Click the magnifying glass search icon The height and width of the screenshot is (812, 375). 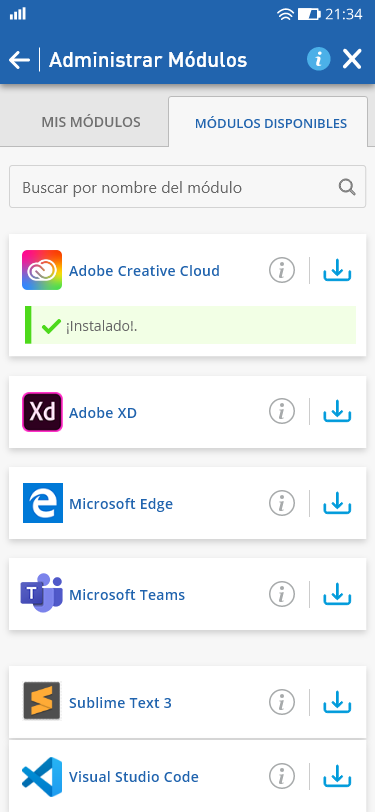point(347,187)
